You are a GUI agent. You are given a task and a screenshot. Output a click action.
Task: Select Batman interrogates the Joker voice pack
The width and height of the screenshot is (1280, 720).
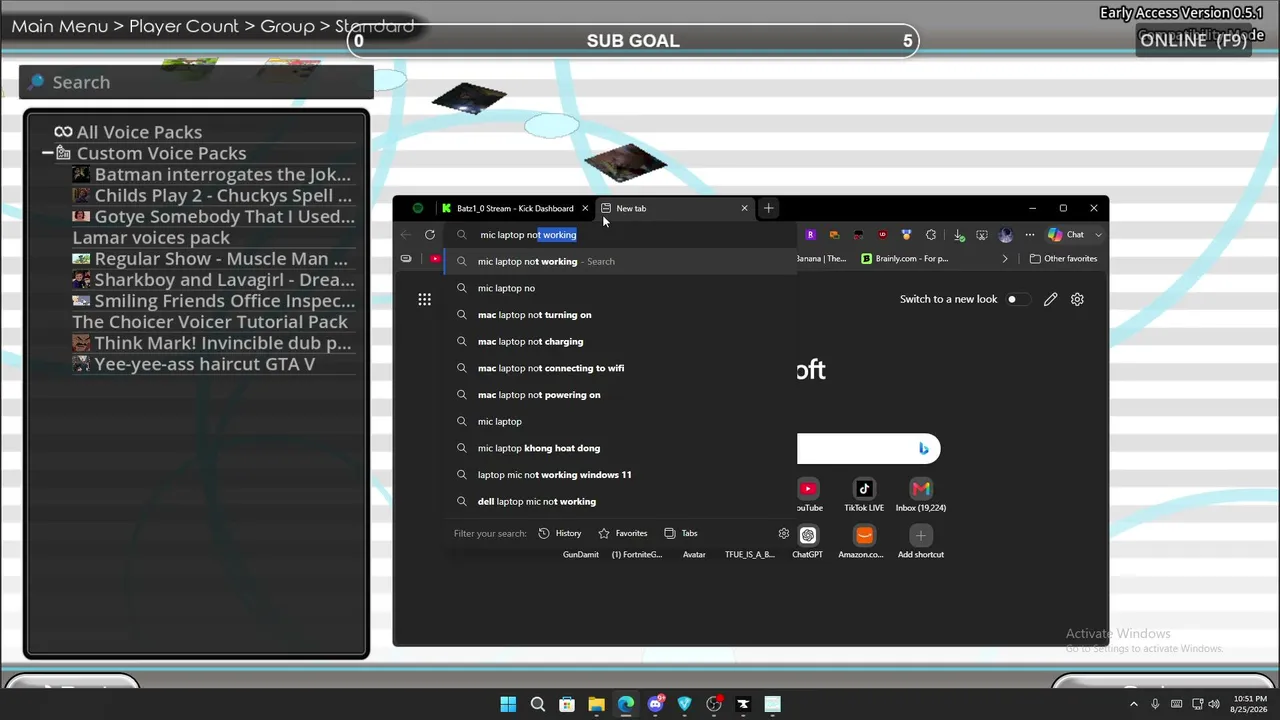(212, 174)
